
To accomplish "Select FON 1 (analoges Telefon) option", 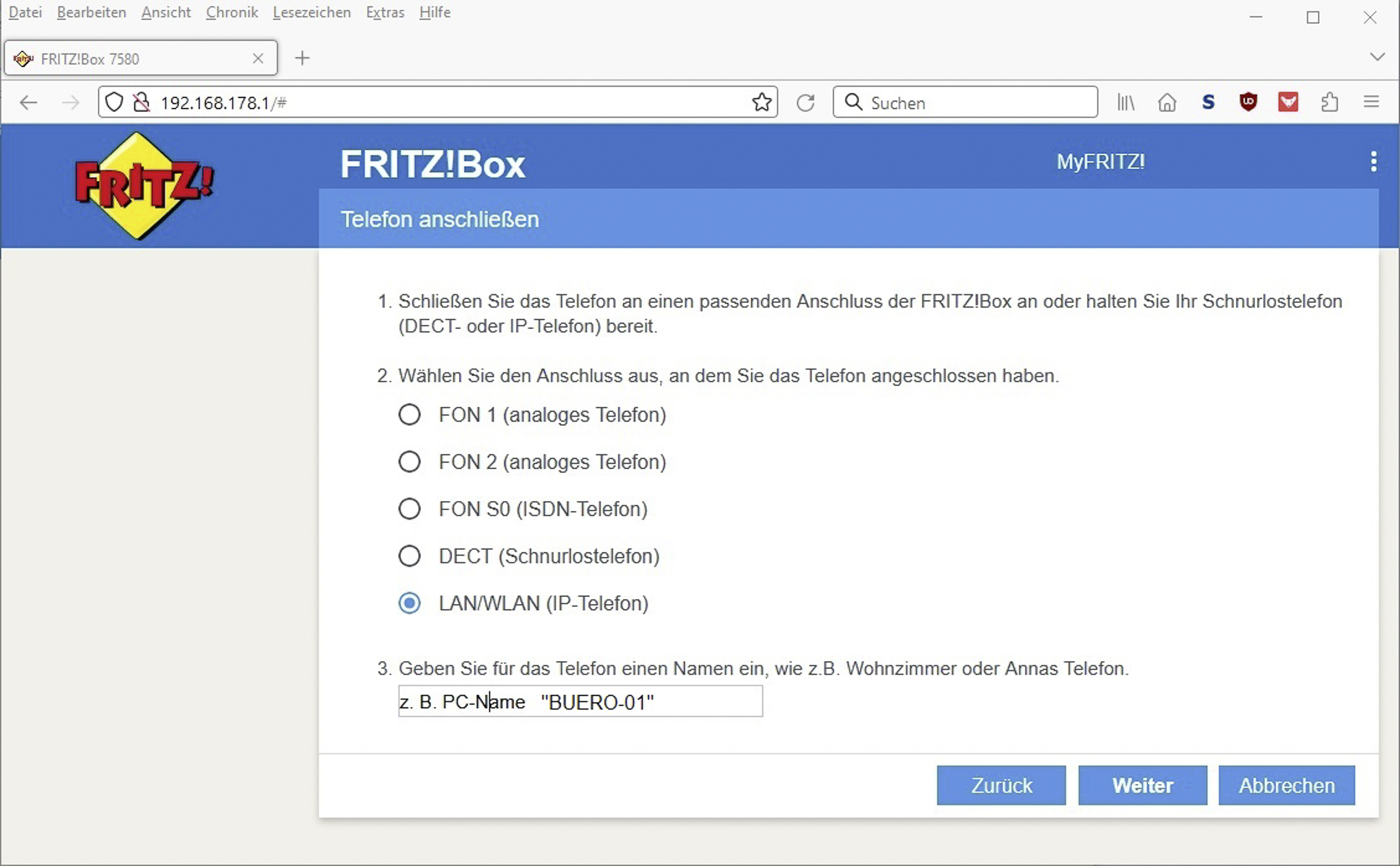I will (409, 415).
